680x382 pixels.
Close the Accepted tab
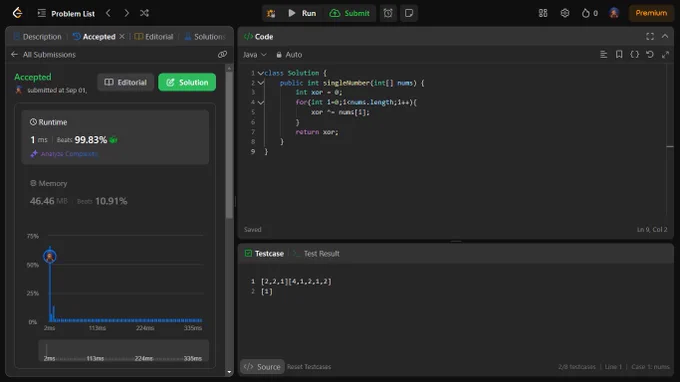[x=122, y=37]
